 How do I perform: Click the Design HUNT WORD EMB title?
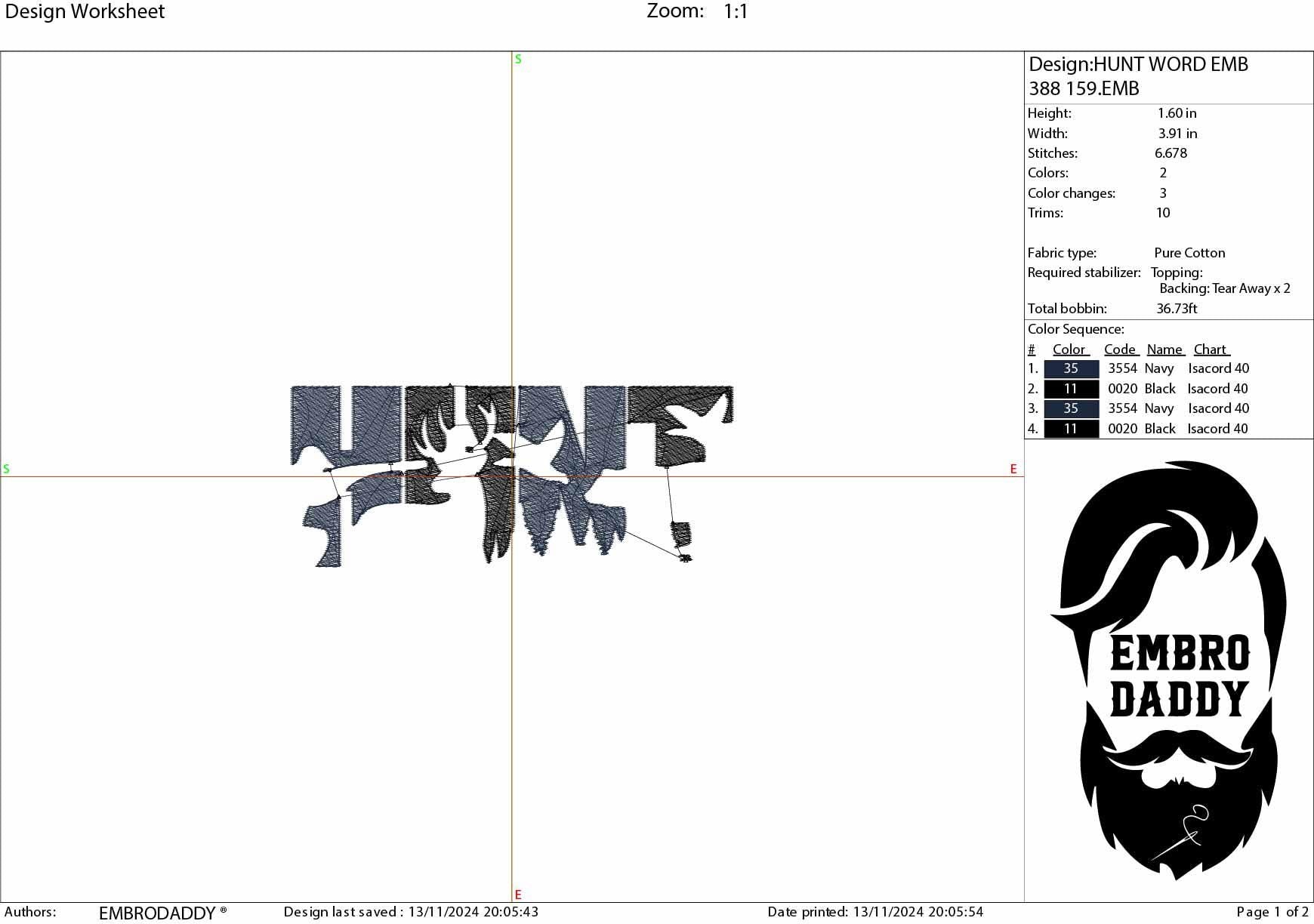(1138, 65)
